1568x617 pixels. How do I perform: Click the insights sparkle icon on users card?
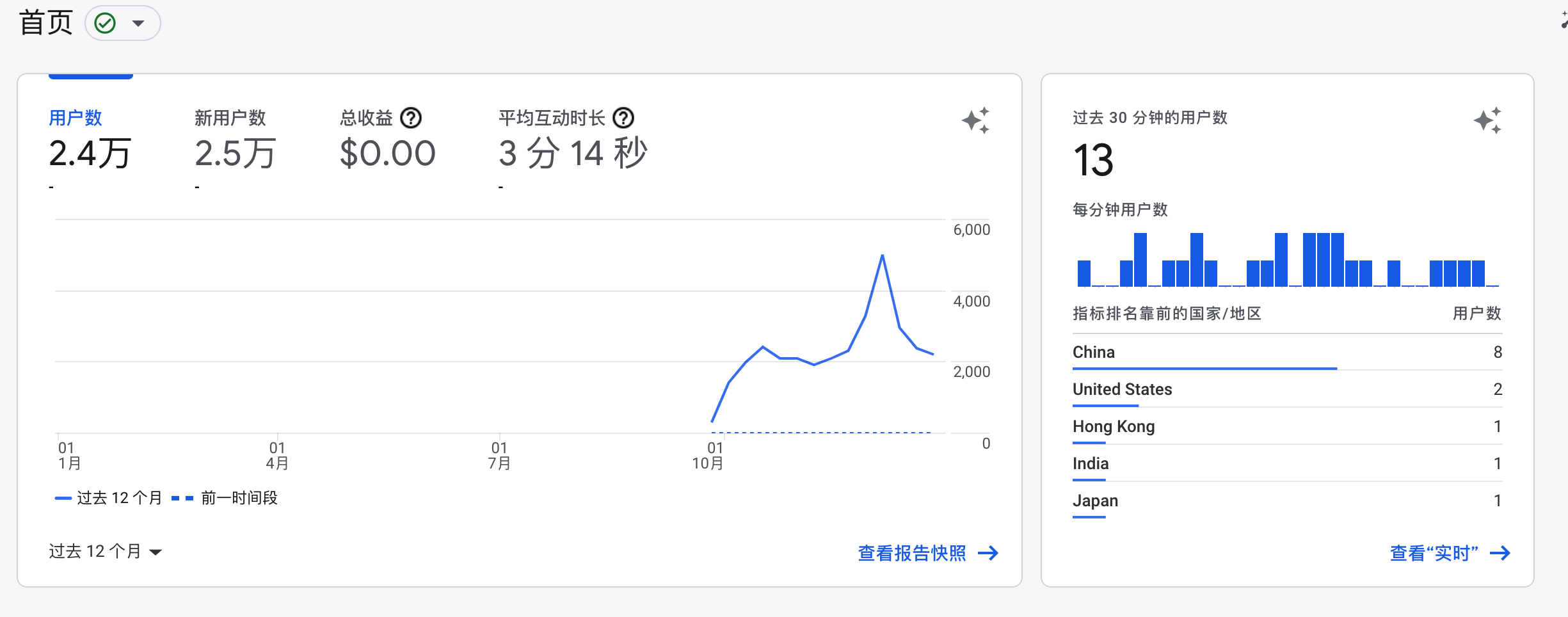pos(975,120)
